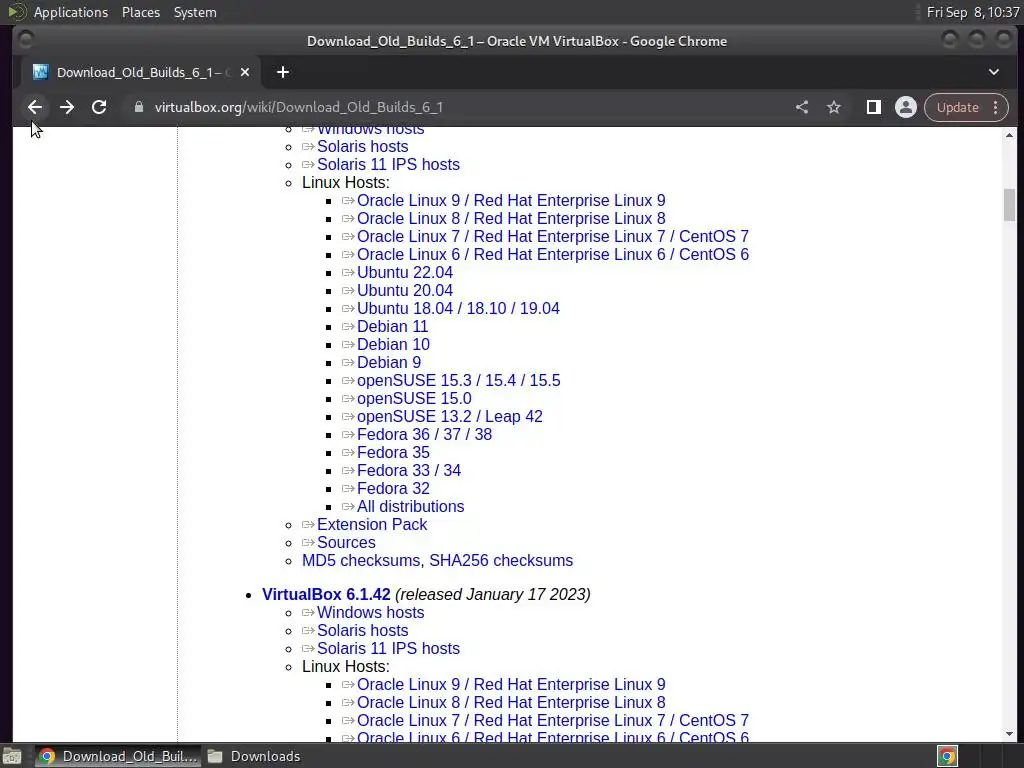
Task: Open openSUSE 13.2 / Leap 42 link
Action: tap(449, 417)
